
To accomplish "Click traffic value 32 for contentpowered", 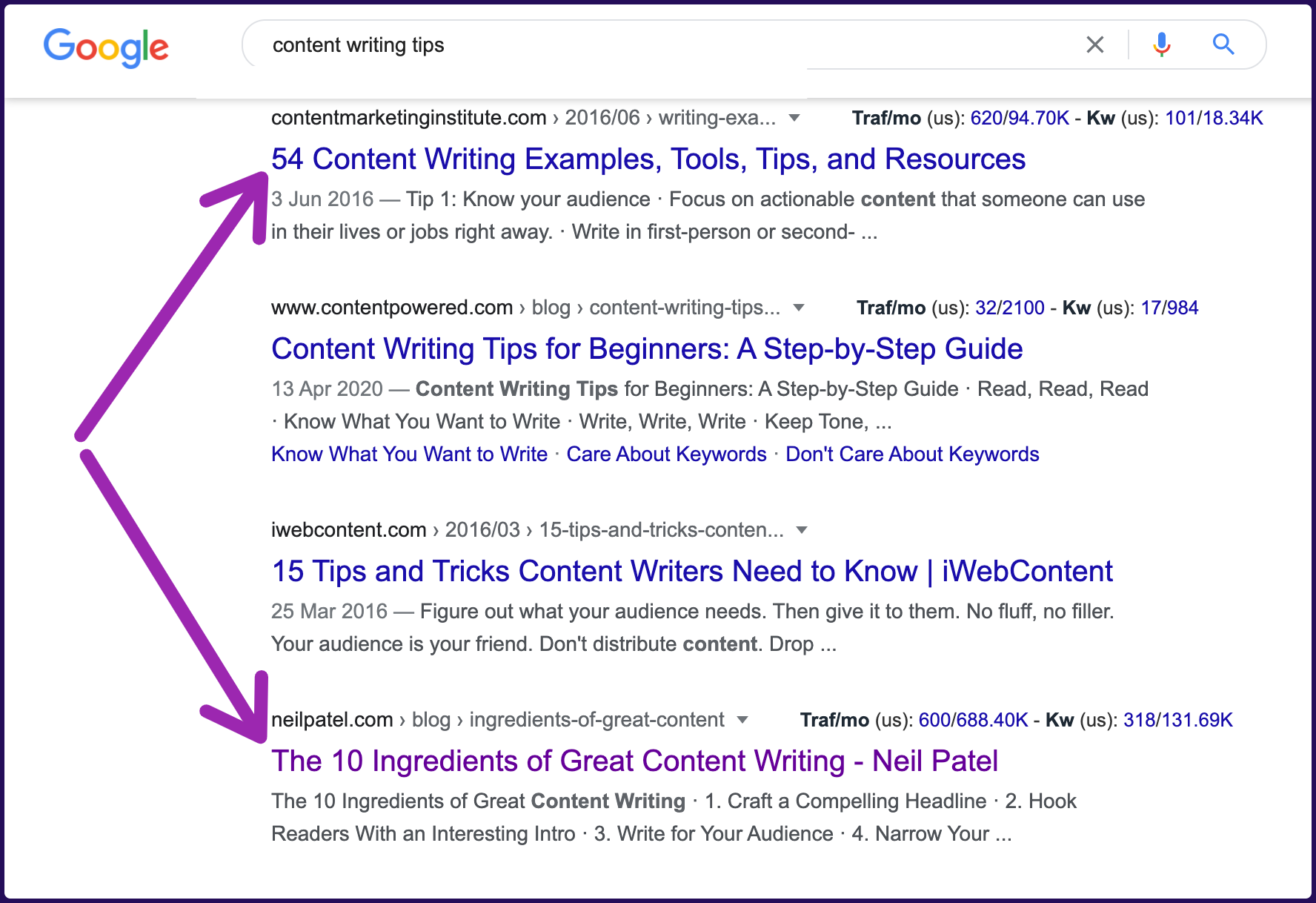I will coord(986,308).
